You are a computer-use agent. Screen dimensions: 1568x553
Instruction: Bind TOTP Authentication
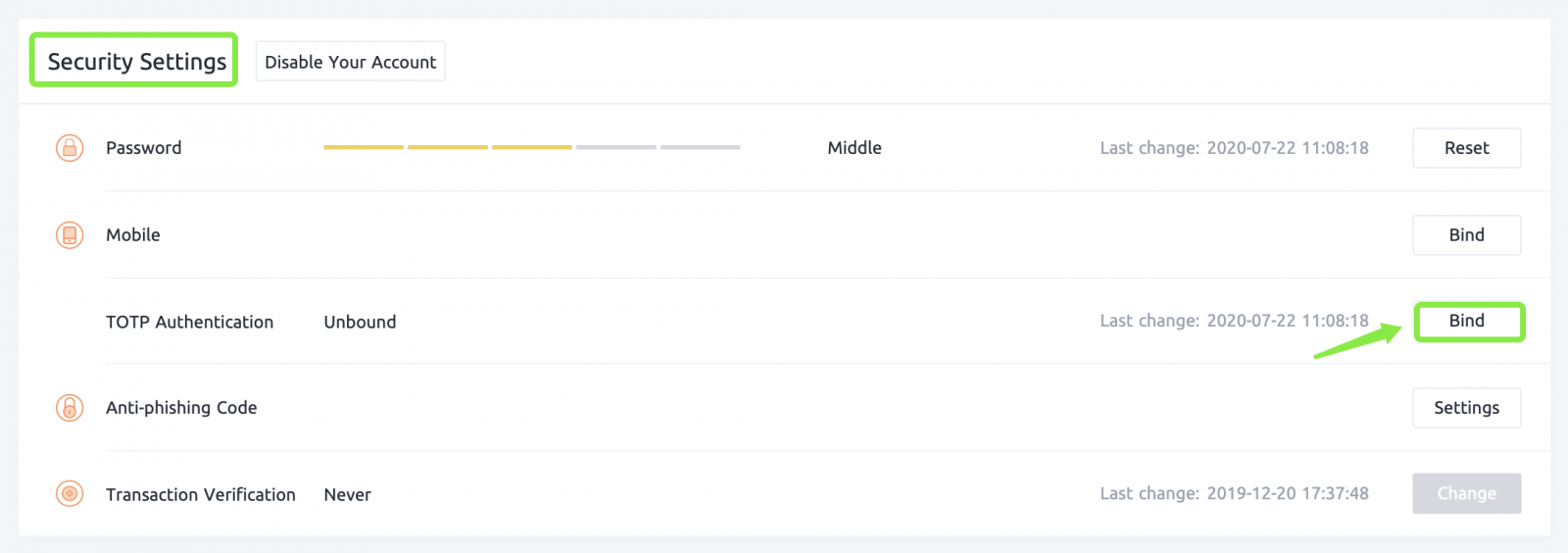coord(1468,322)
